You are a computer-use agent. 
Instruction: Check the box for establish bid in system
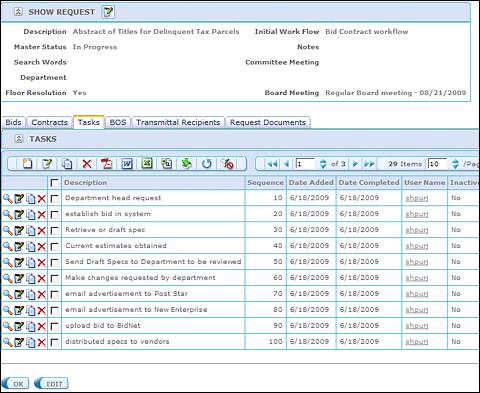[x=55, y=215]
